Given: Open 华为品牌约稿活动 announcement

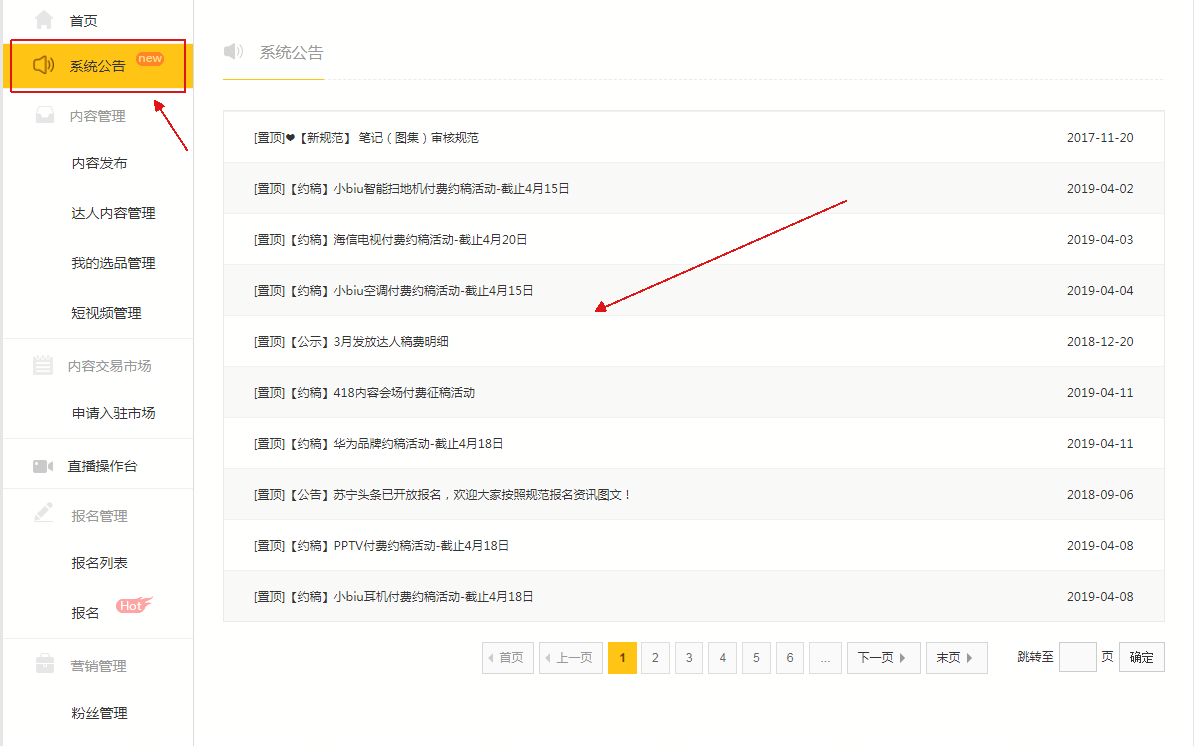Looking at the screenshot, I should coord(378,444).
